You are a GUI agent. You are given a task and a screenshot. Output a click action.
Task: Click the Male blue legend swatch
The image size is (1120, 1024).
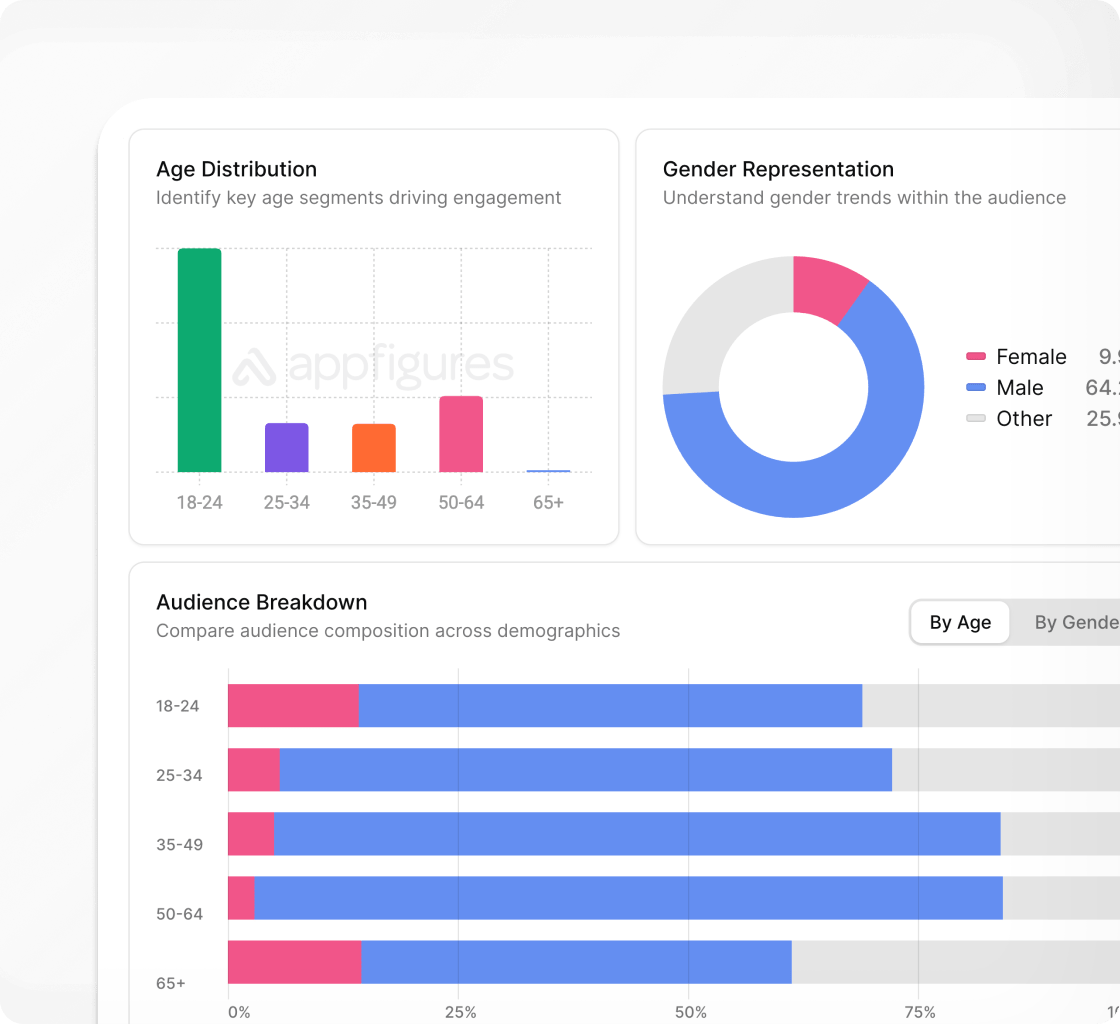coord(976,387)
